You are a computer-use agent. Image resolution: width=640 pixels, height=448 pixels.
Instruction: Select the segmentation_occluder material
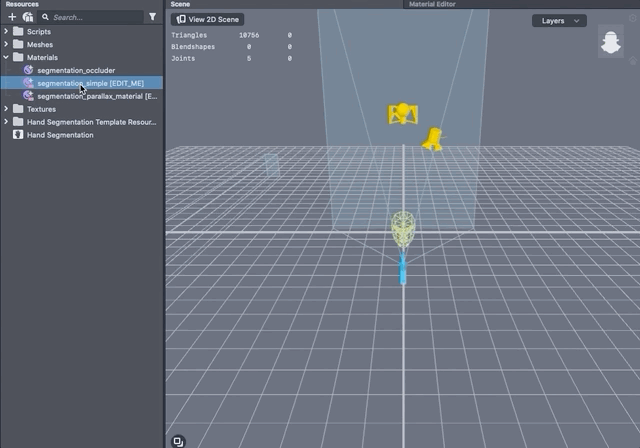76,71
